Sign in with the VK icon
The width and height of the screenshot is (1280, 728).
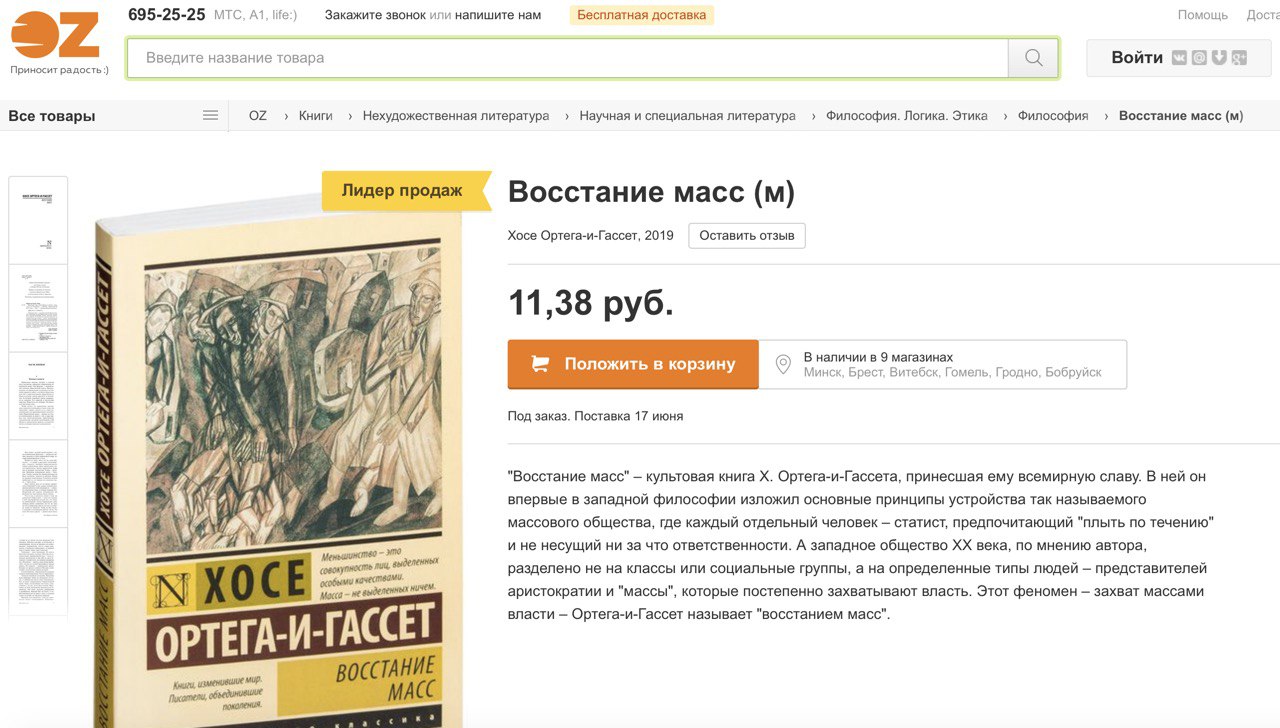[1180, 58]
